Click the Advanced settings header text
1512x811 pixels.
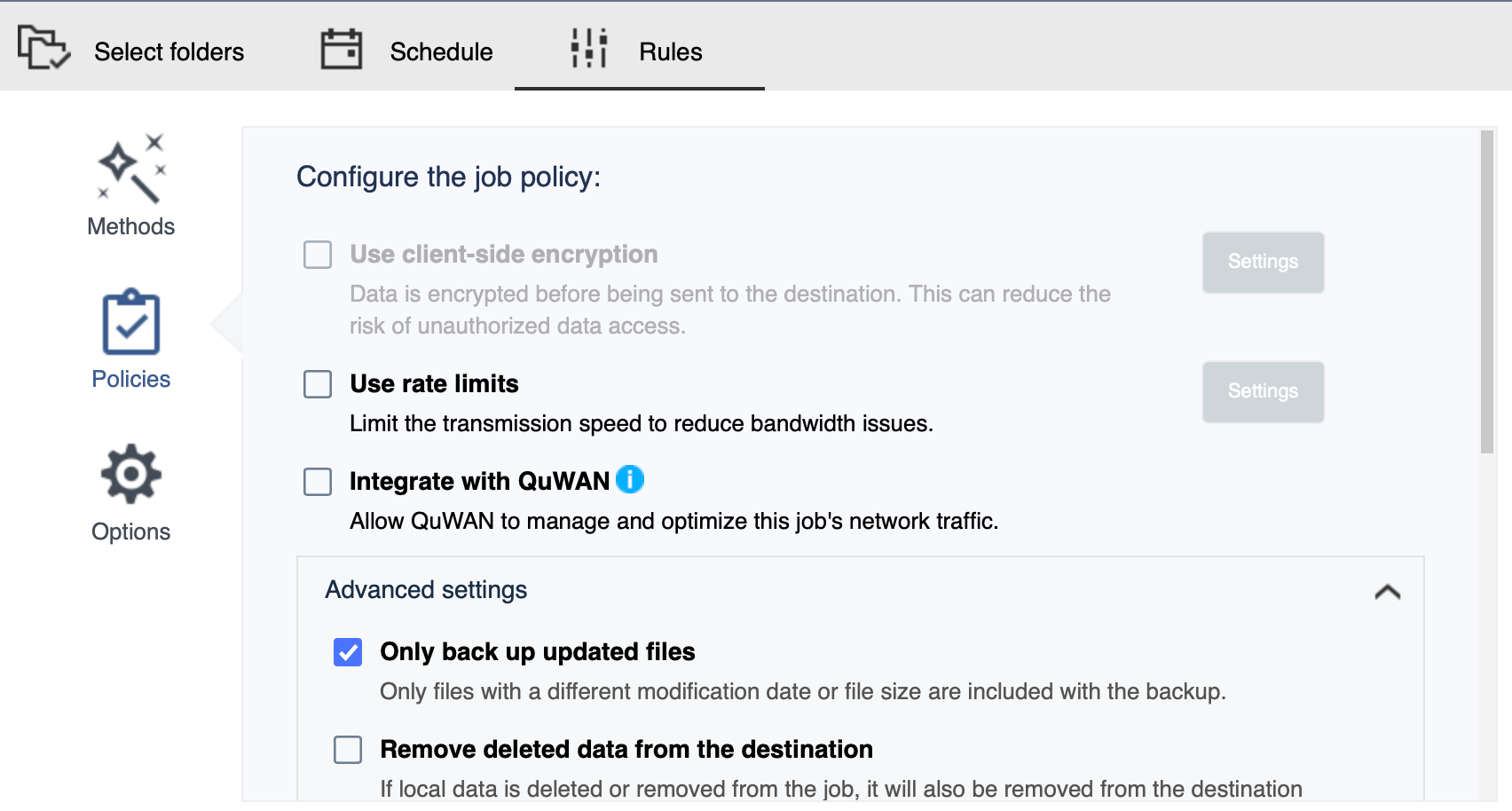tap(426, 590)
